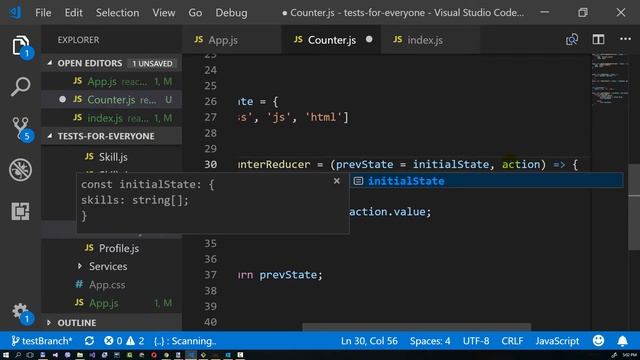Change the JavaScript language mode
The height and width of the screenshot is (360, 640).
coord(557,341)
